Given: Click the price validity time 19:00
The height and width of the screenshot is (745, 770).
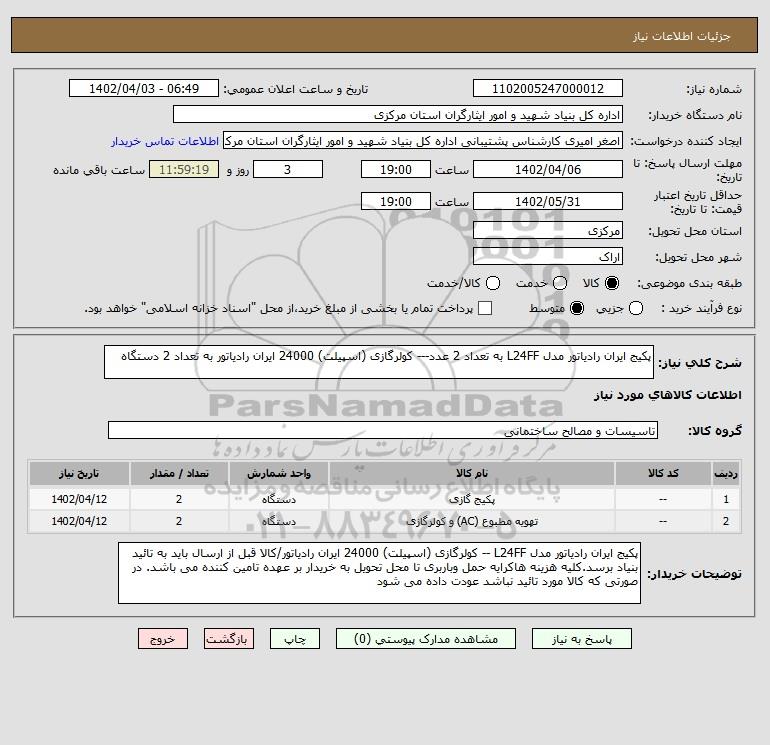Looking at the screenshot, I should point(396,201).
